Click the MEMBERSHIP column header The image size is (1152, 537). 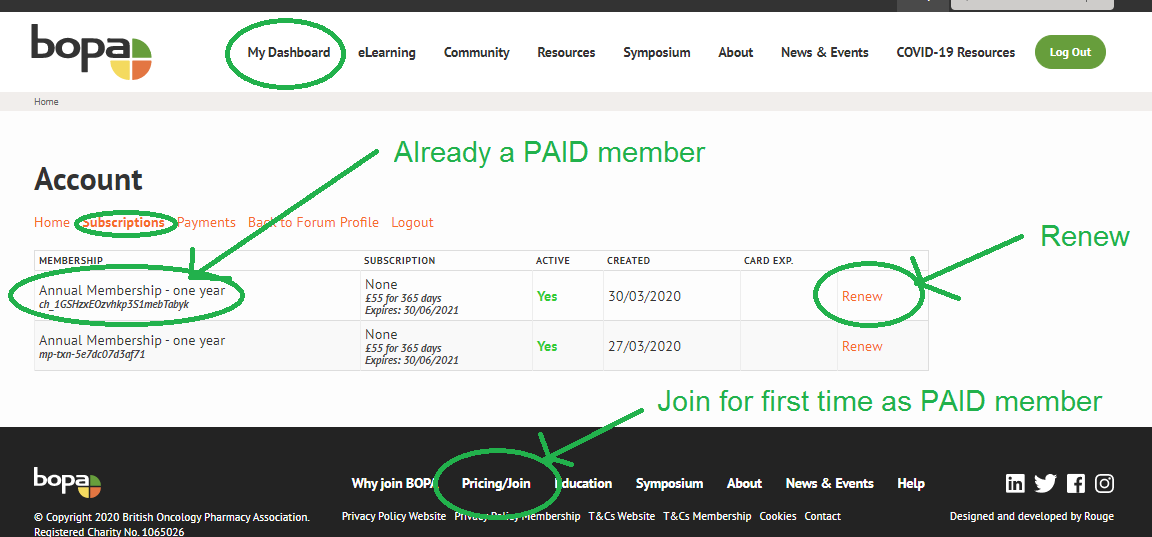pos(71,261)
